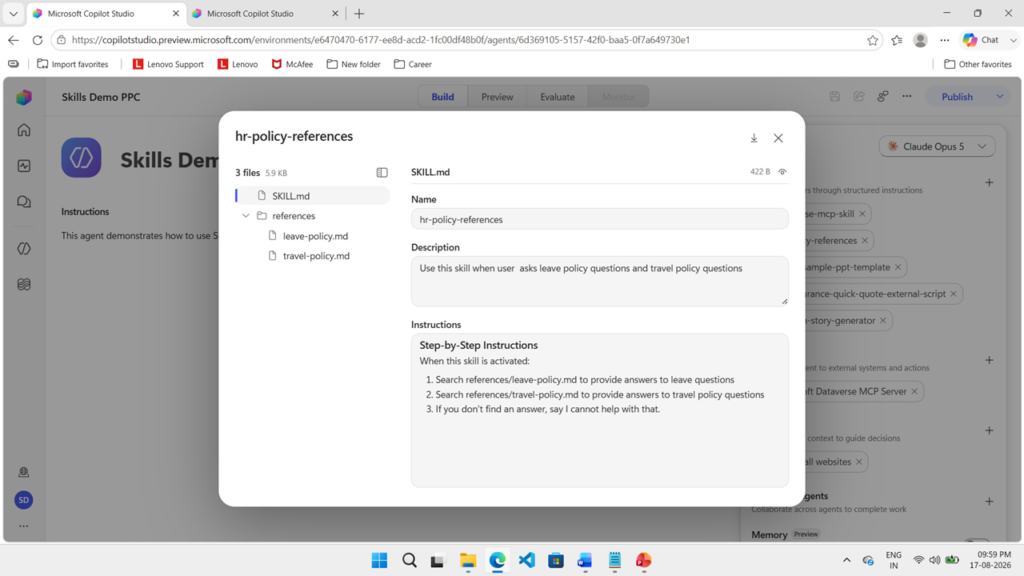Click the link icon in agent header
This screenshot has width=1024, height=576.
[883, 97]
